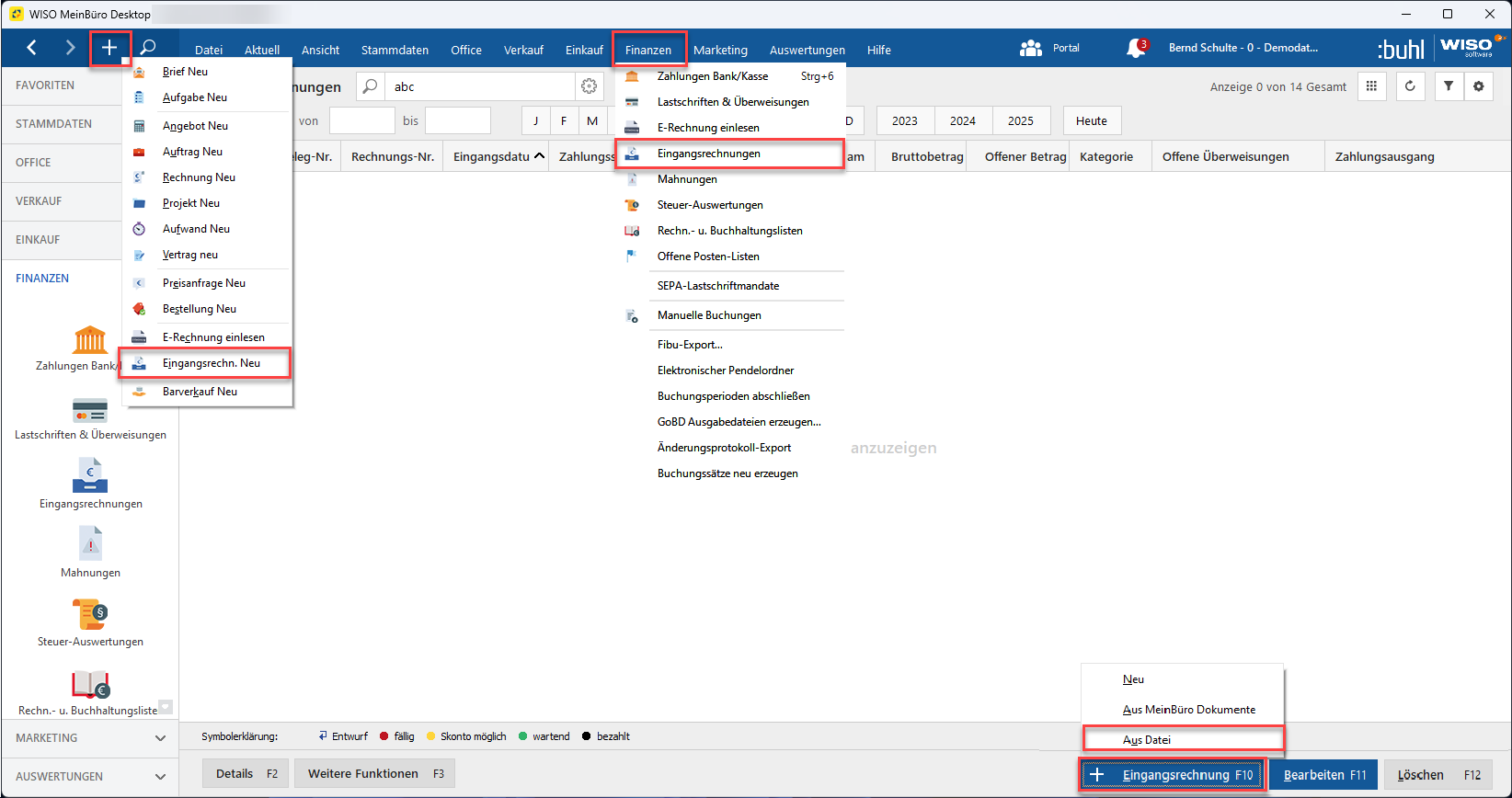
Task: Click the refresh list icon
Action: [x=1410, y=86]
